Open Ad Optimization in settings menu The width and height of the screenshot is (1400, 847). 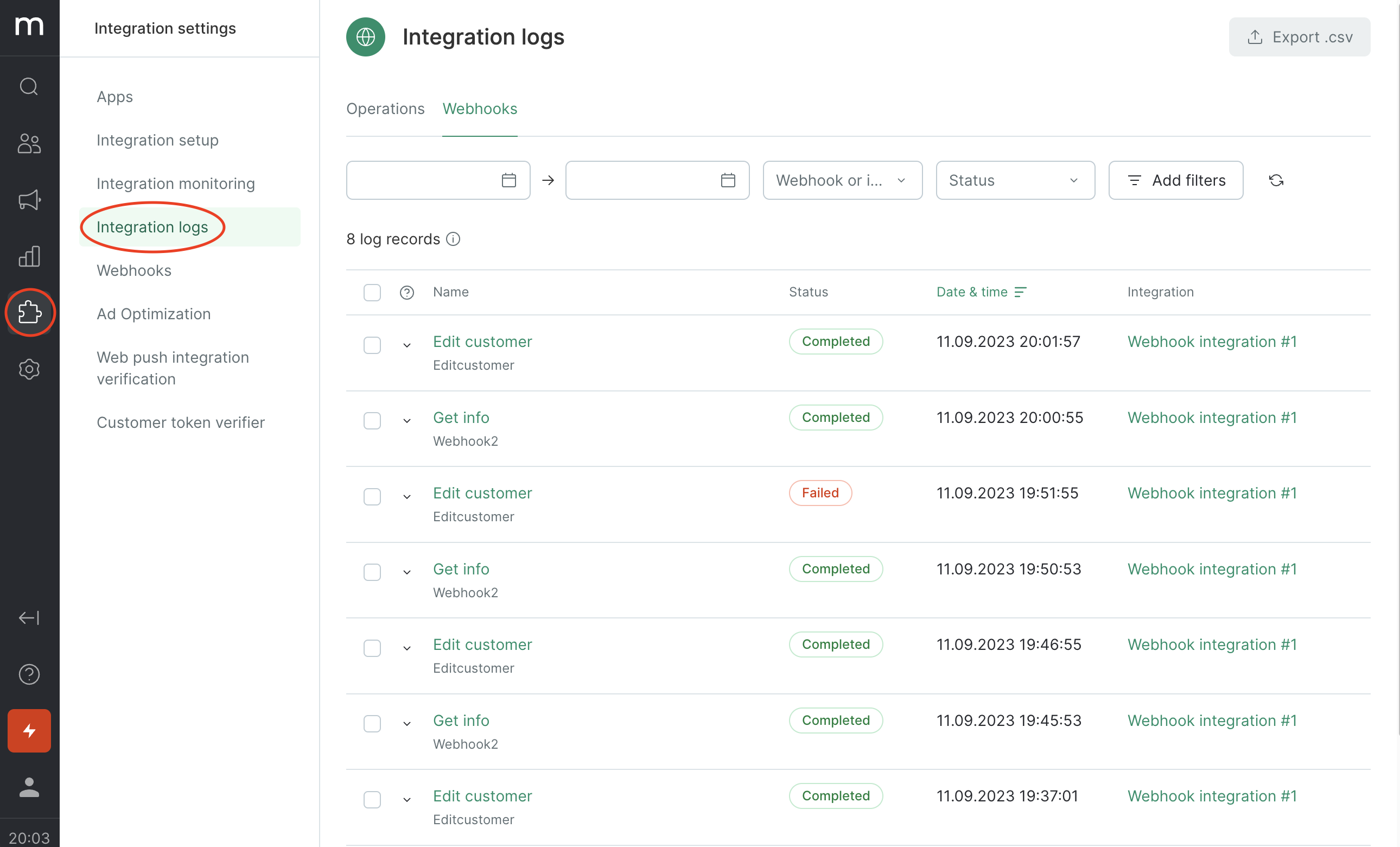click(154, 314)
